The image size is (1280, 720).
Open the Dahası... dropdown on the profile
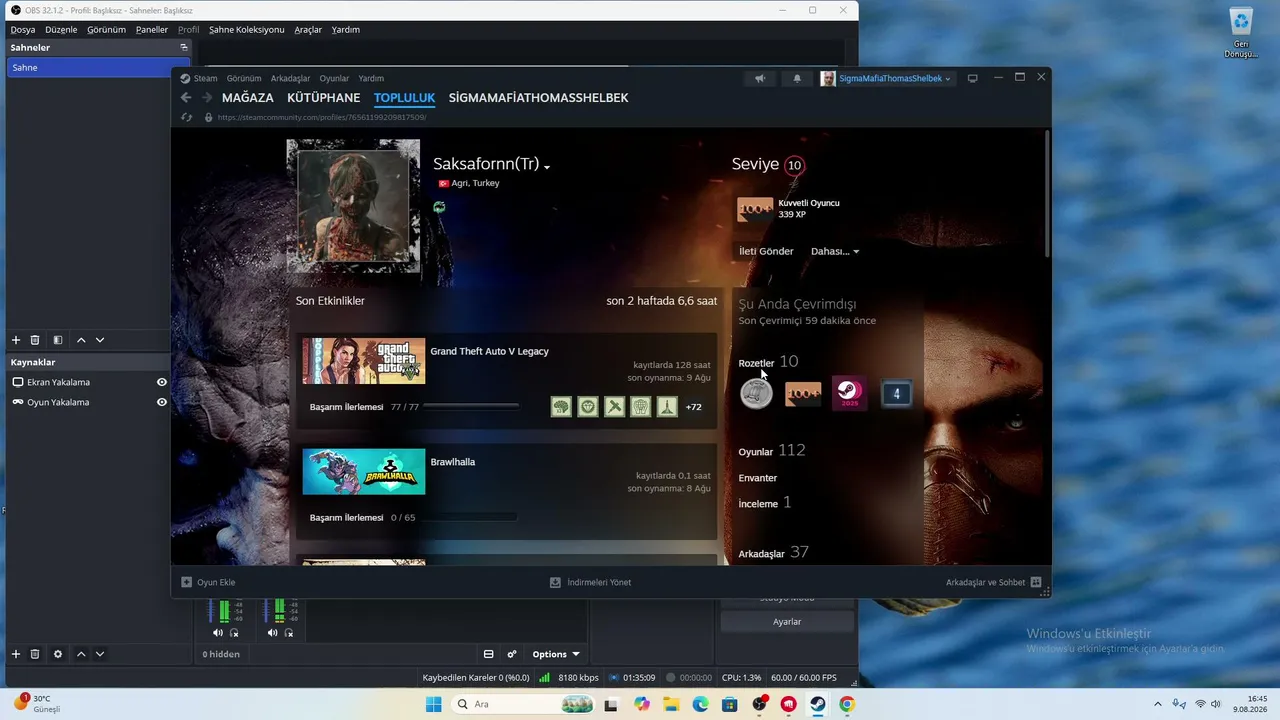[835, 251]
